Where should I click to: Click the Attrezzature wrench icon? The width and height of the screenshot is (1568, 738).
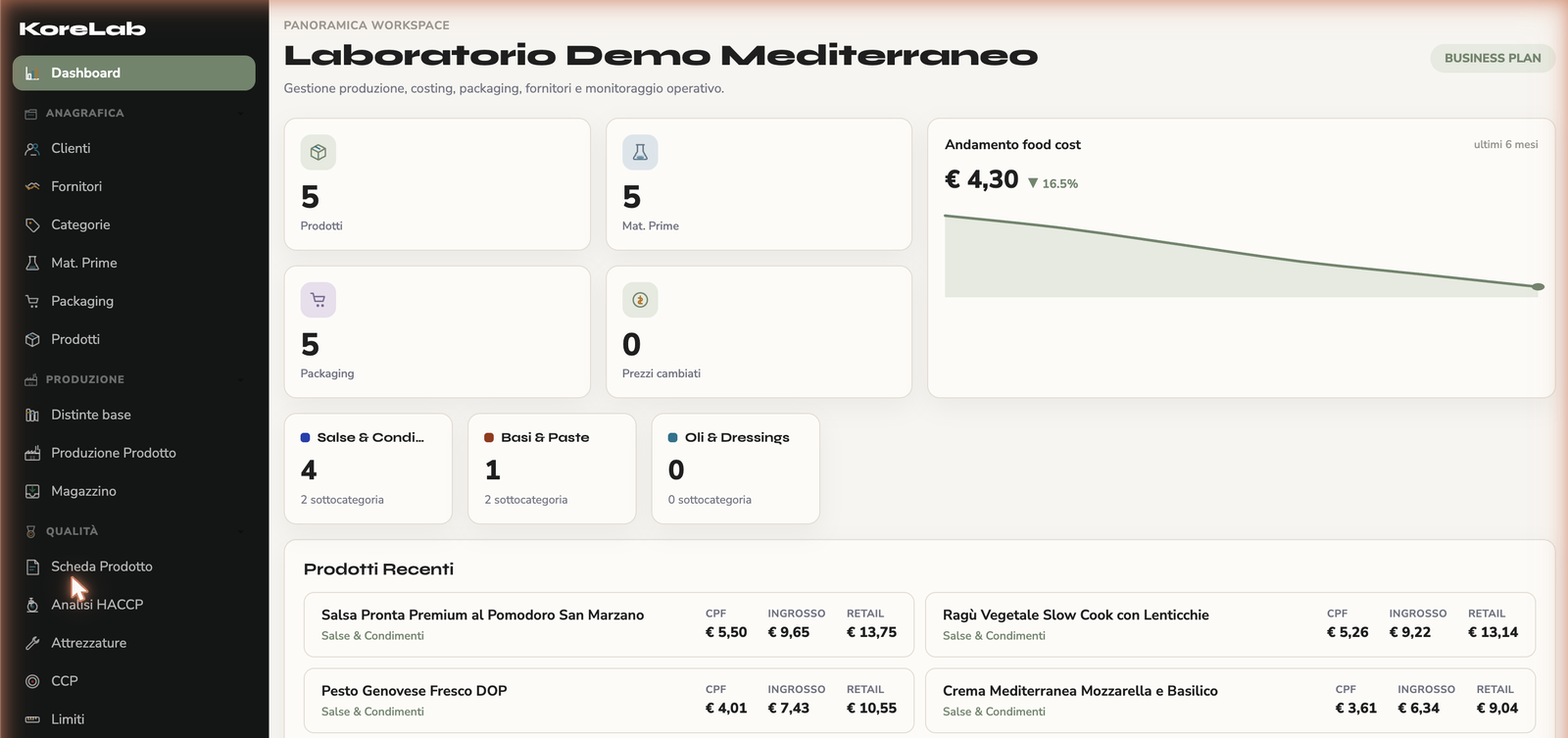[x=32, y=643]
